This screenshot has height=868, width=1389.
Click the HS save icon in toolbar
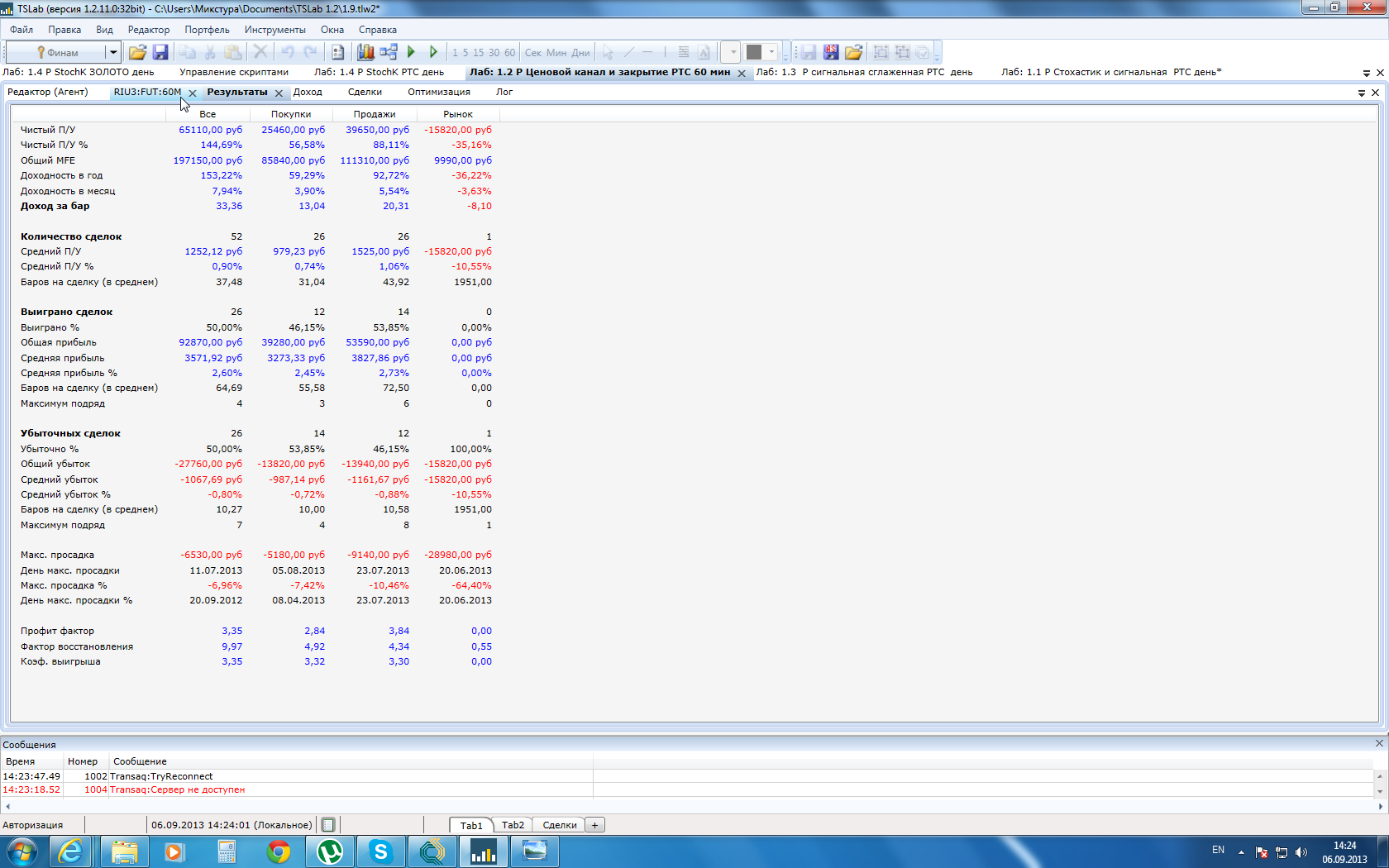[831, 52]
